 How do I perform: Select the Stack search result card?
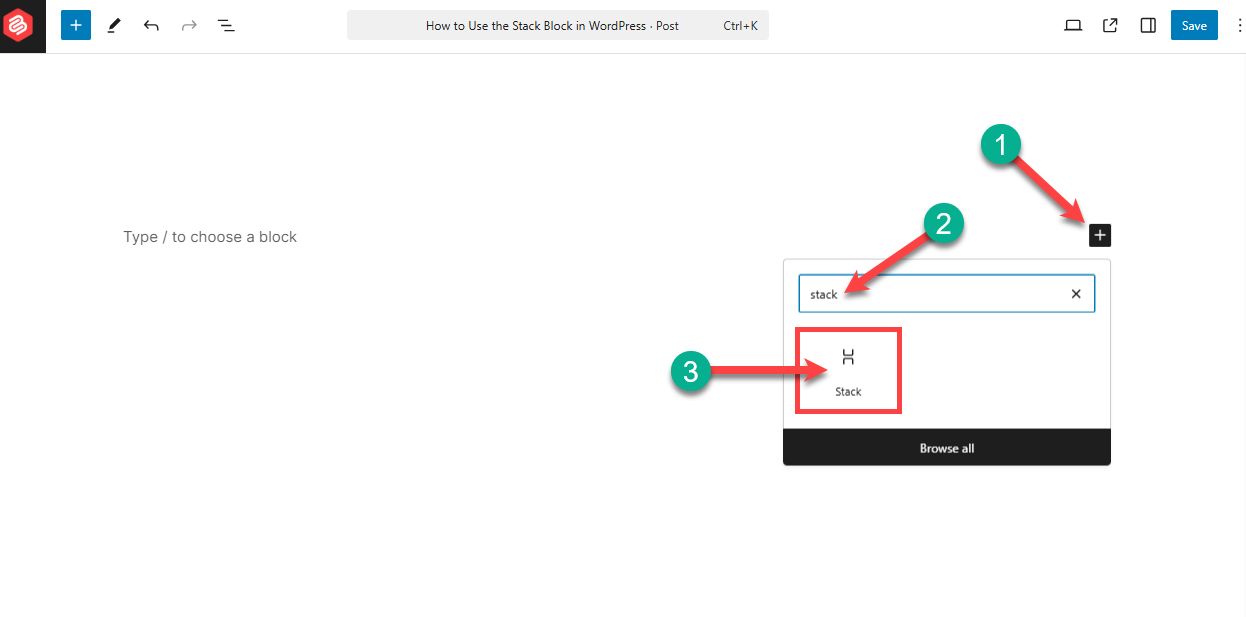tap(847, 370)
